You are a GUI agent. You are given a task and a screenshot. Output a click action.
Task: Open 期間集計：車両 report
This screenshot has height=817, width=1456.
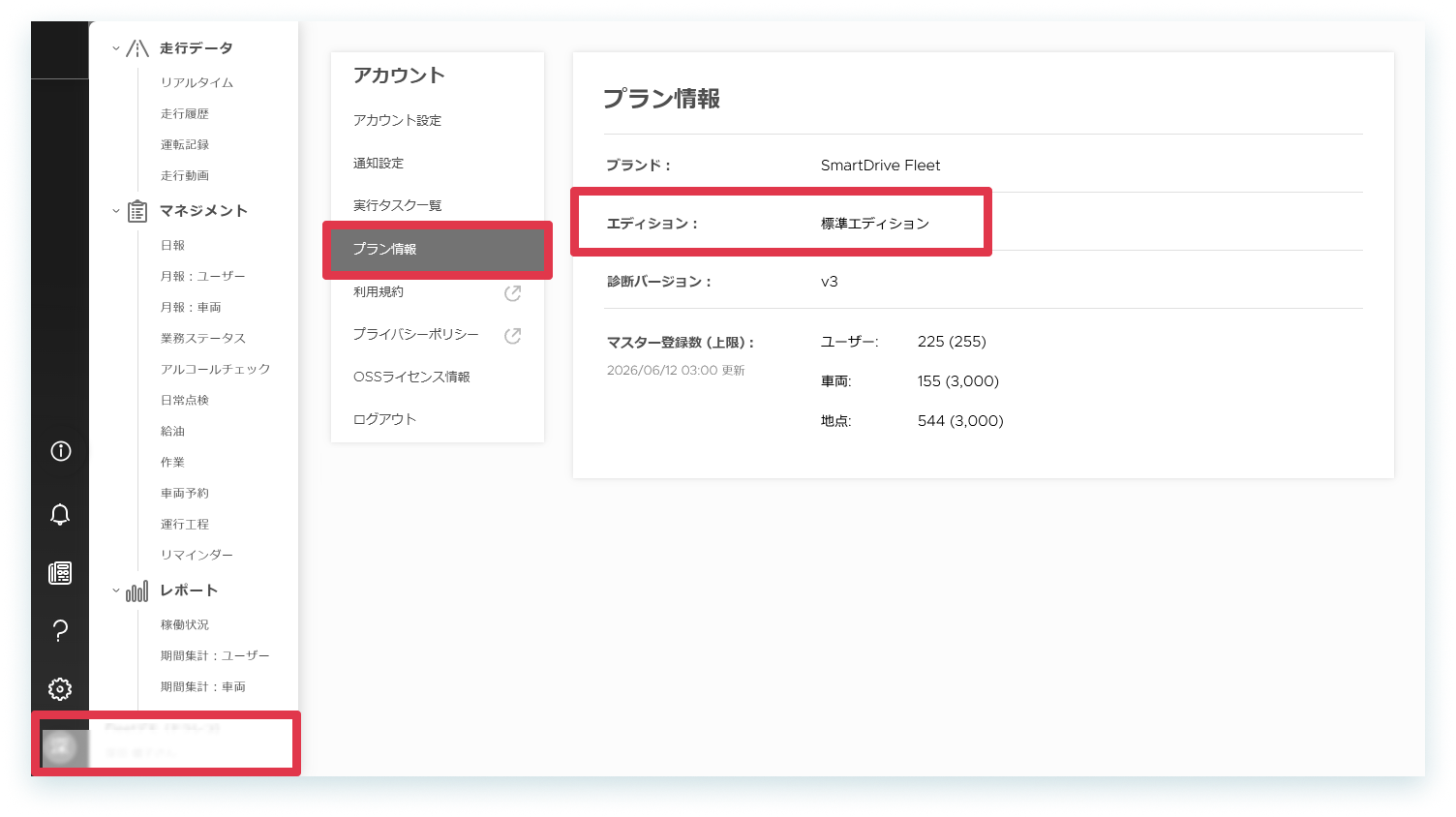click(x=203, y=687)
